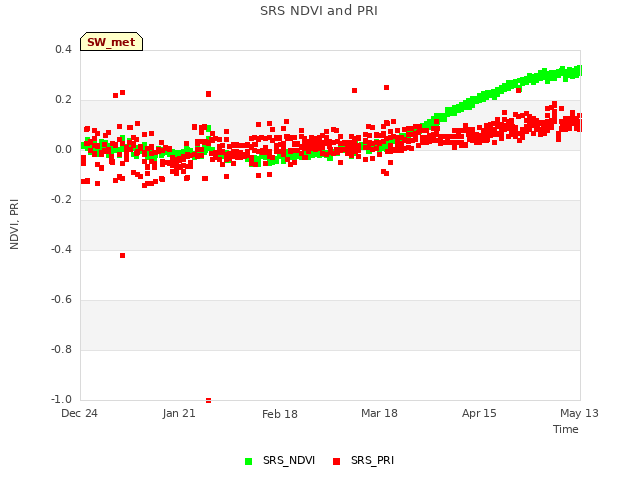
Task: Click the -1.0 y-axis tick label
Action: point(61,399)
